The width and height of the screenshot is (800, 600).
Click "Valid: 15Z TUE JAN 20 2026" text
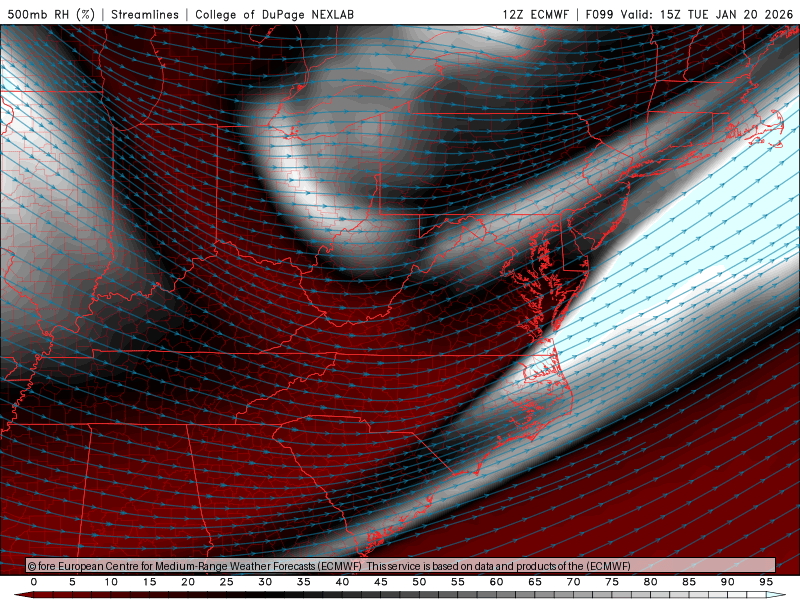pos(707,14)
